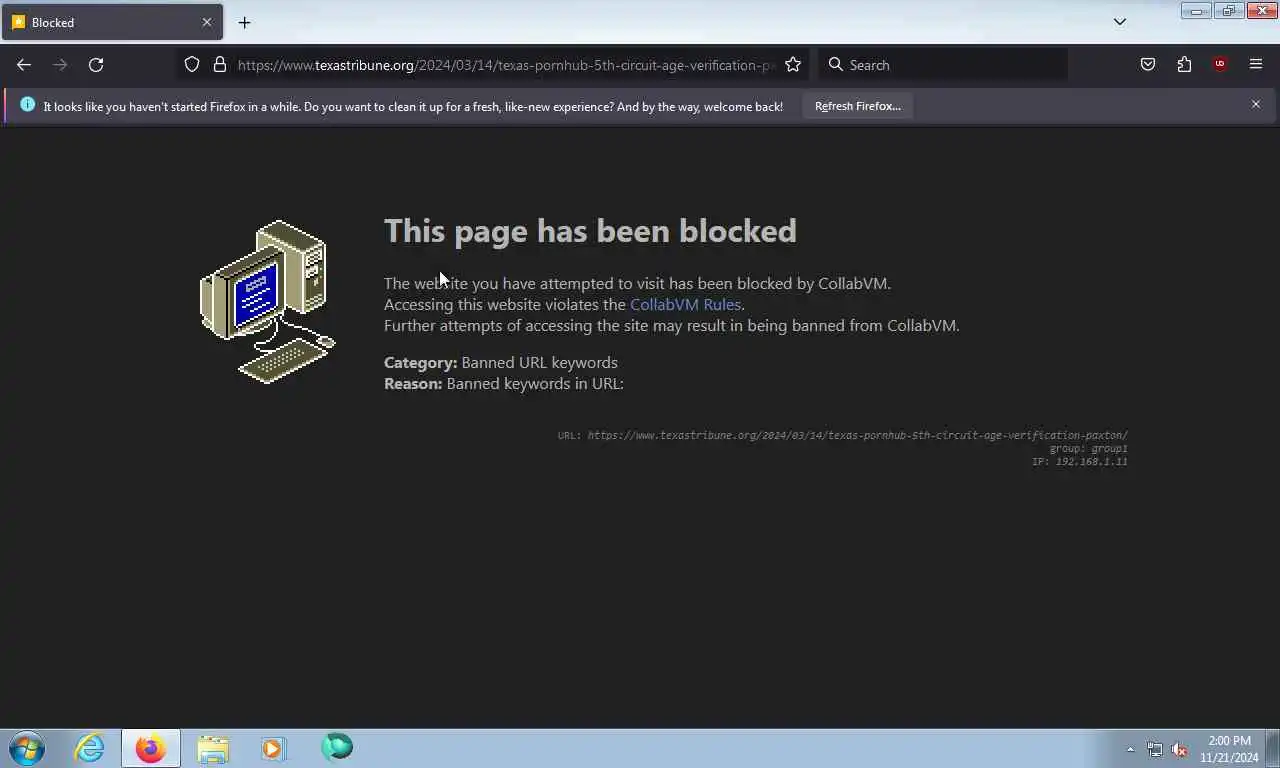Open the CollabVM Rules link

click(x=685, y=304)
